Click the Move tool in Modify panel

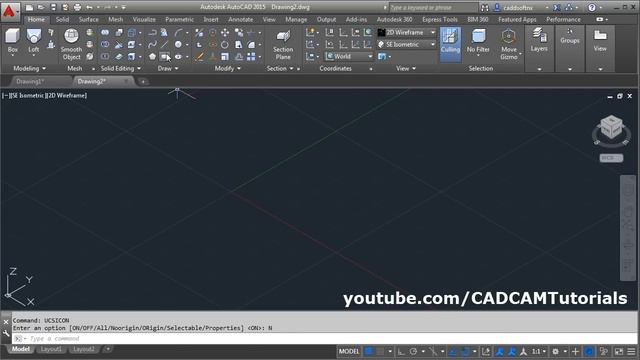pos(225,32)
